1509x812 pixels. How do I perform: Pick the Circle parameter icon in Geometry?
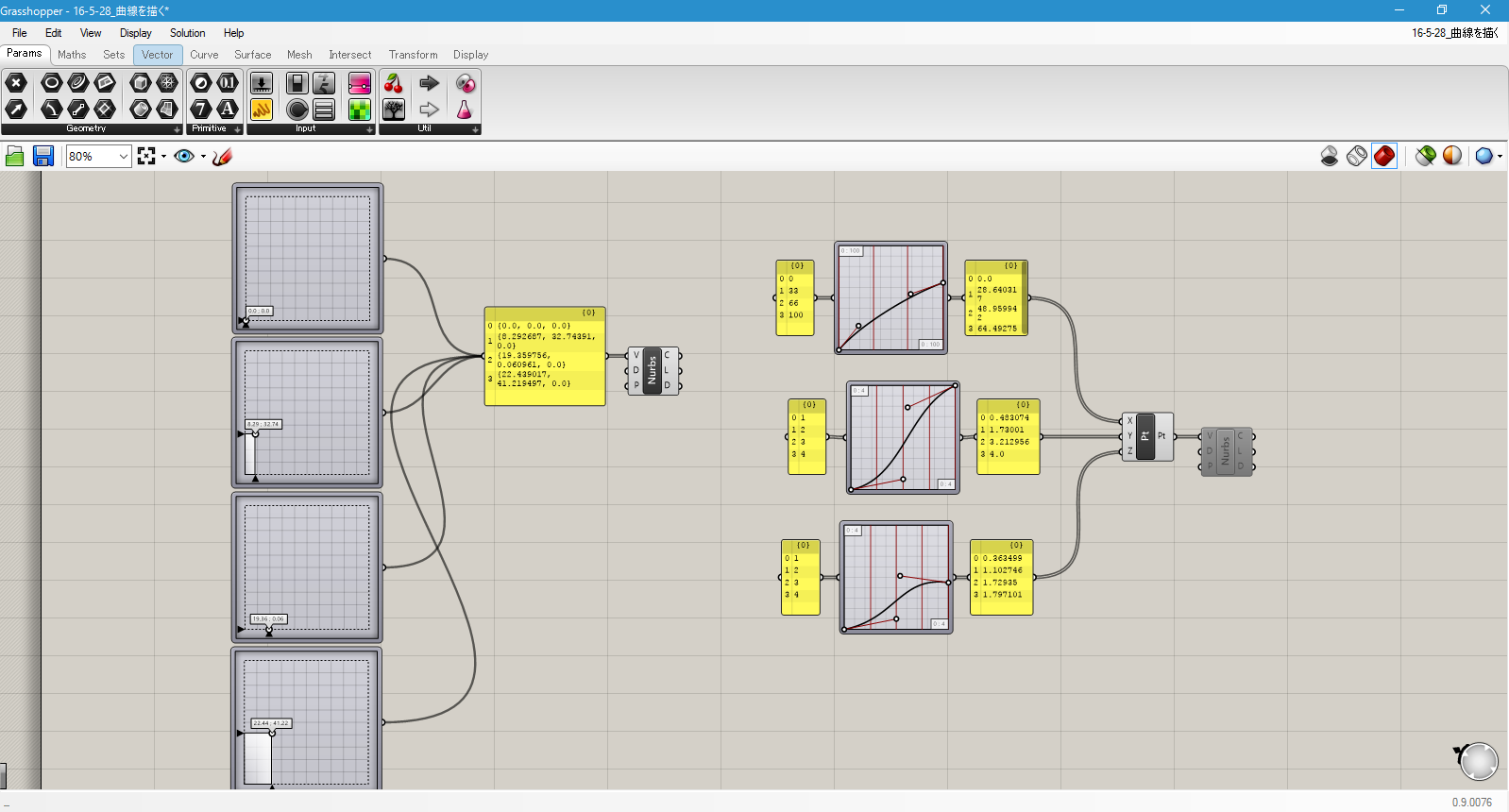(x=51, y=83)
